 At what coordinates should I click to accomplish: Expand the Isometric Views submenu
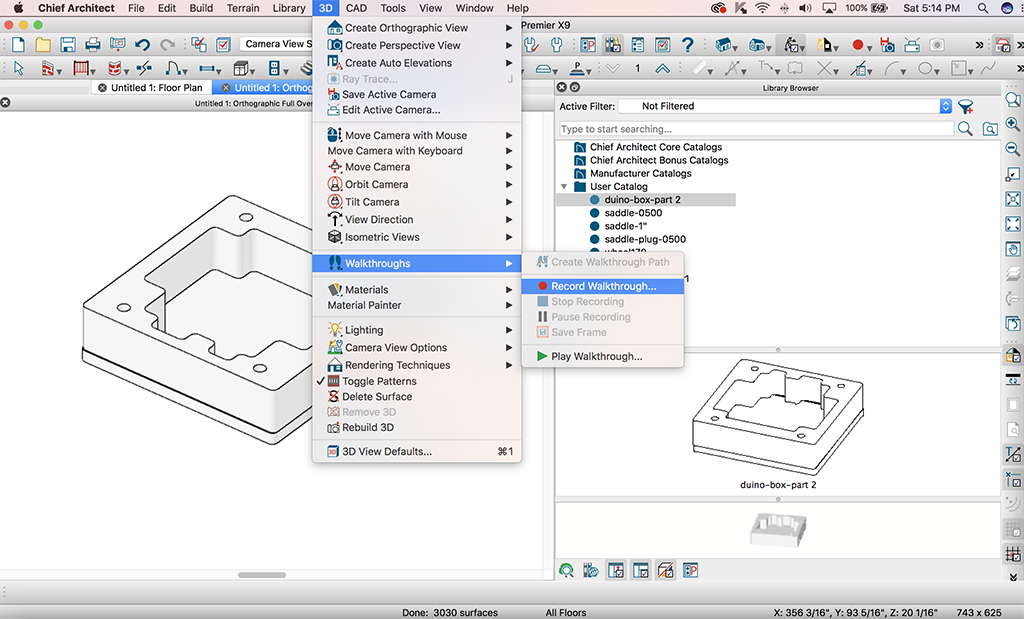417,237
